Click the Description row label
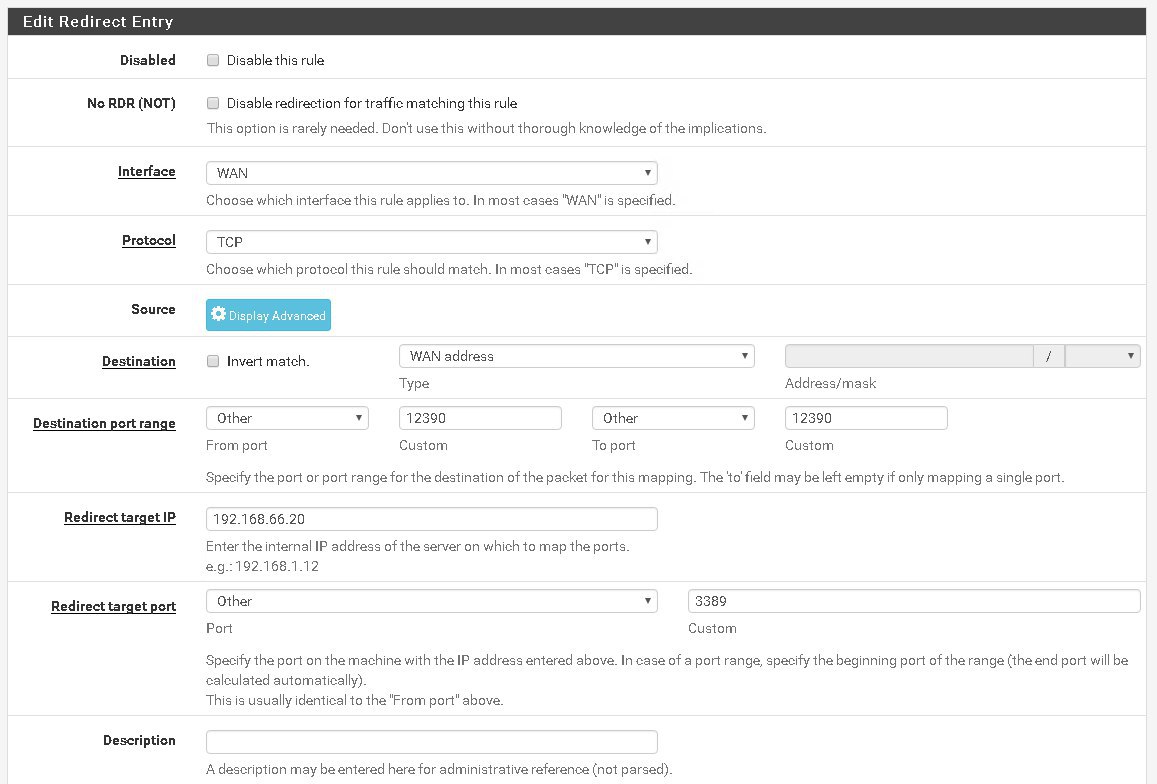Image resolution: width=1157 pixels, height=784 pixels. (139, 740)
